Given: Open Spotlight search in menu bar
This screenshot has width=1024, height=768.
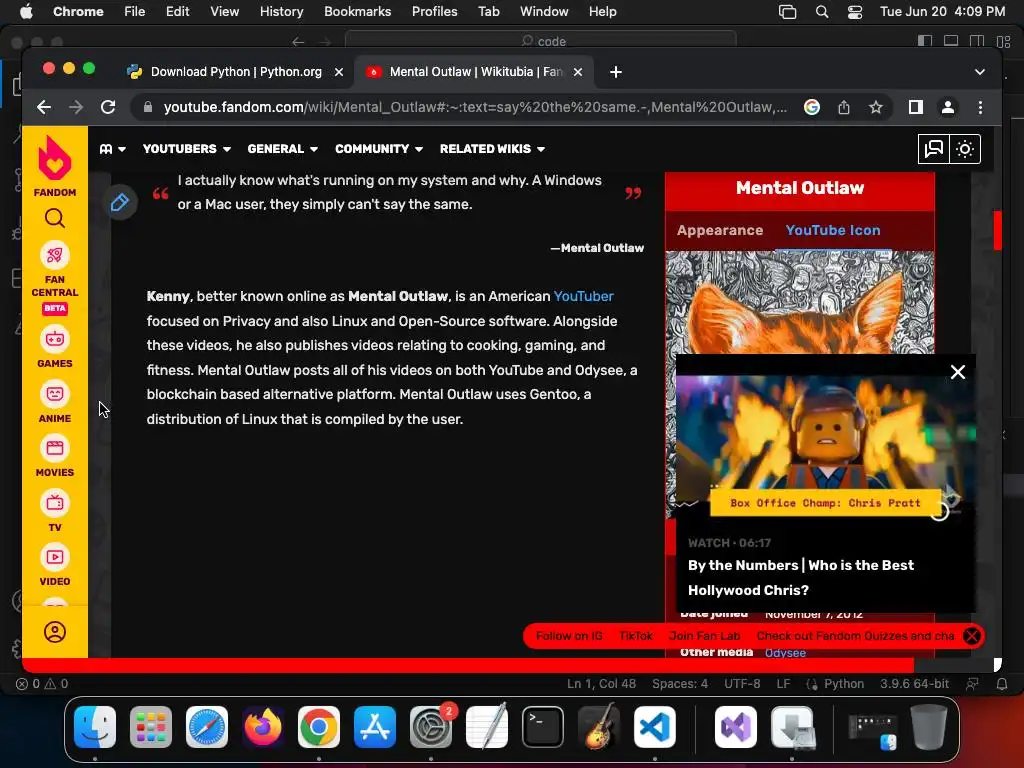Looking at the screenshot, I should click(822, 12).
